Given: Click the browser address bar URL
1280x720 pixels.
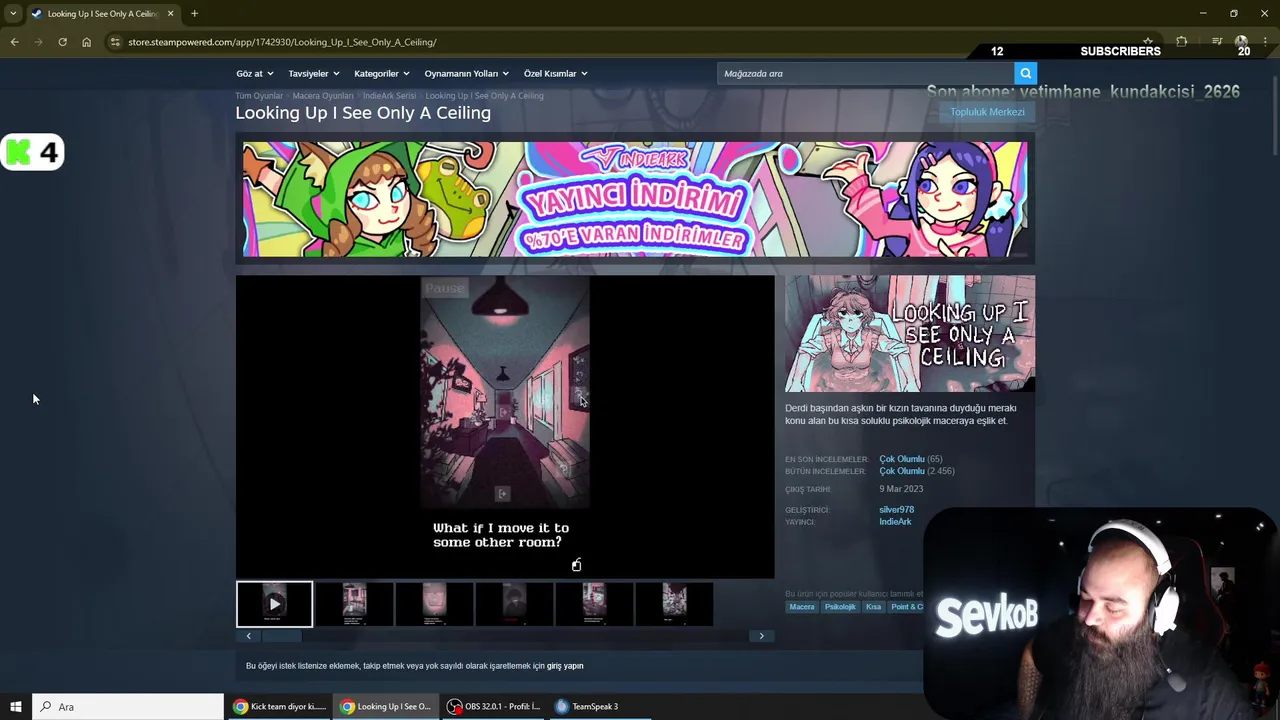Looking at the screenshot, I should point(282,42).
